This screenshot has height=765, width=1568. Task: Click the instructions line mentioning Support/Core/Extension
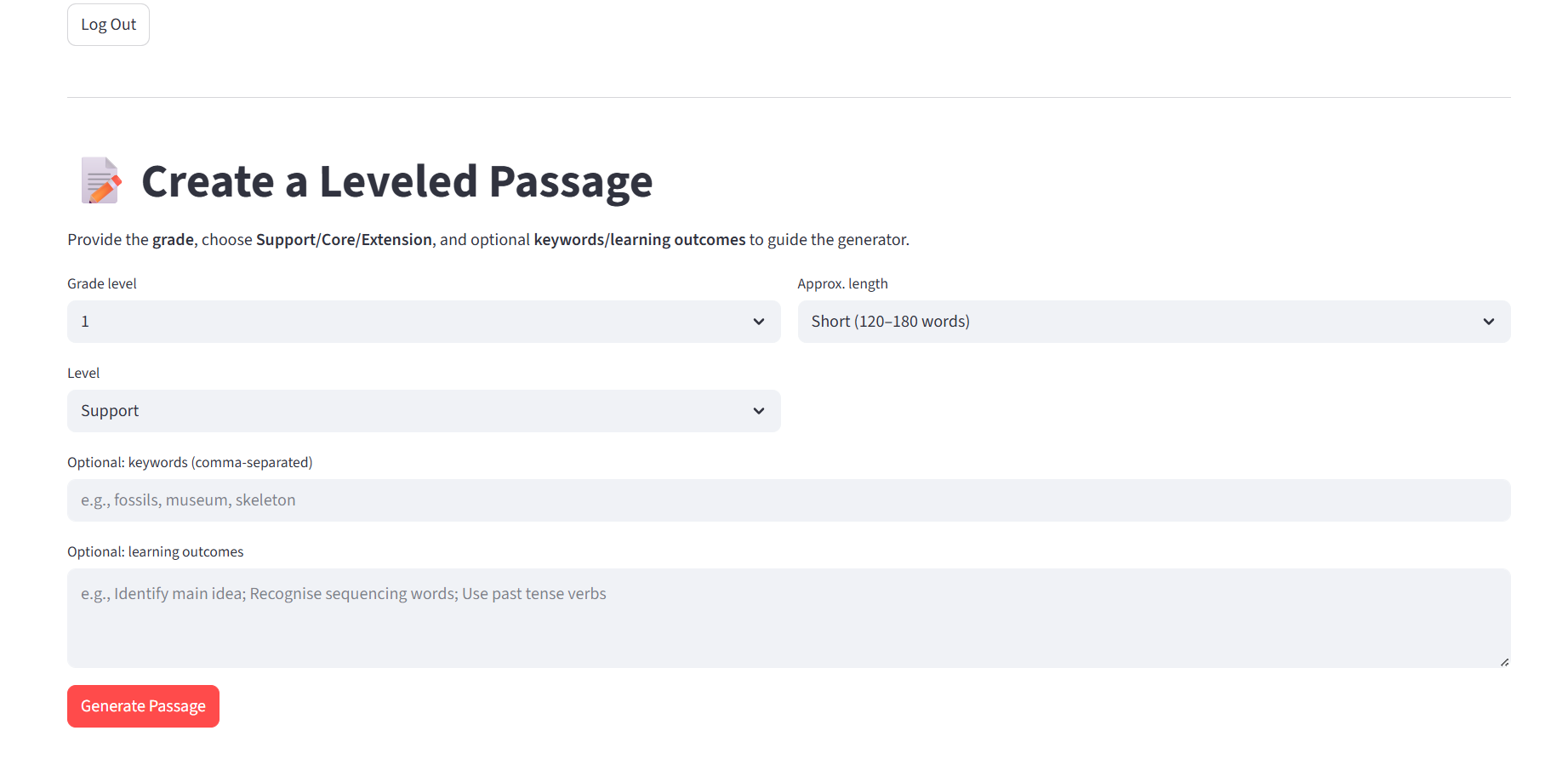pyautogui.click(x=488, y=239)
